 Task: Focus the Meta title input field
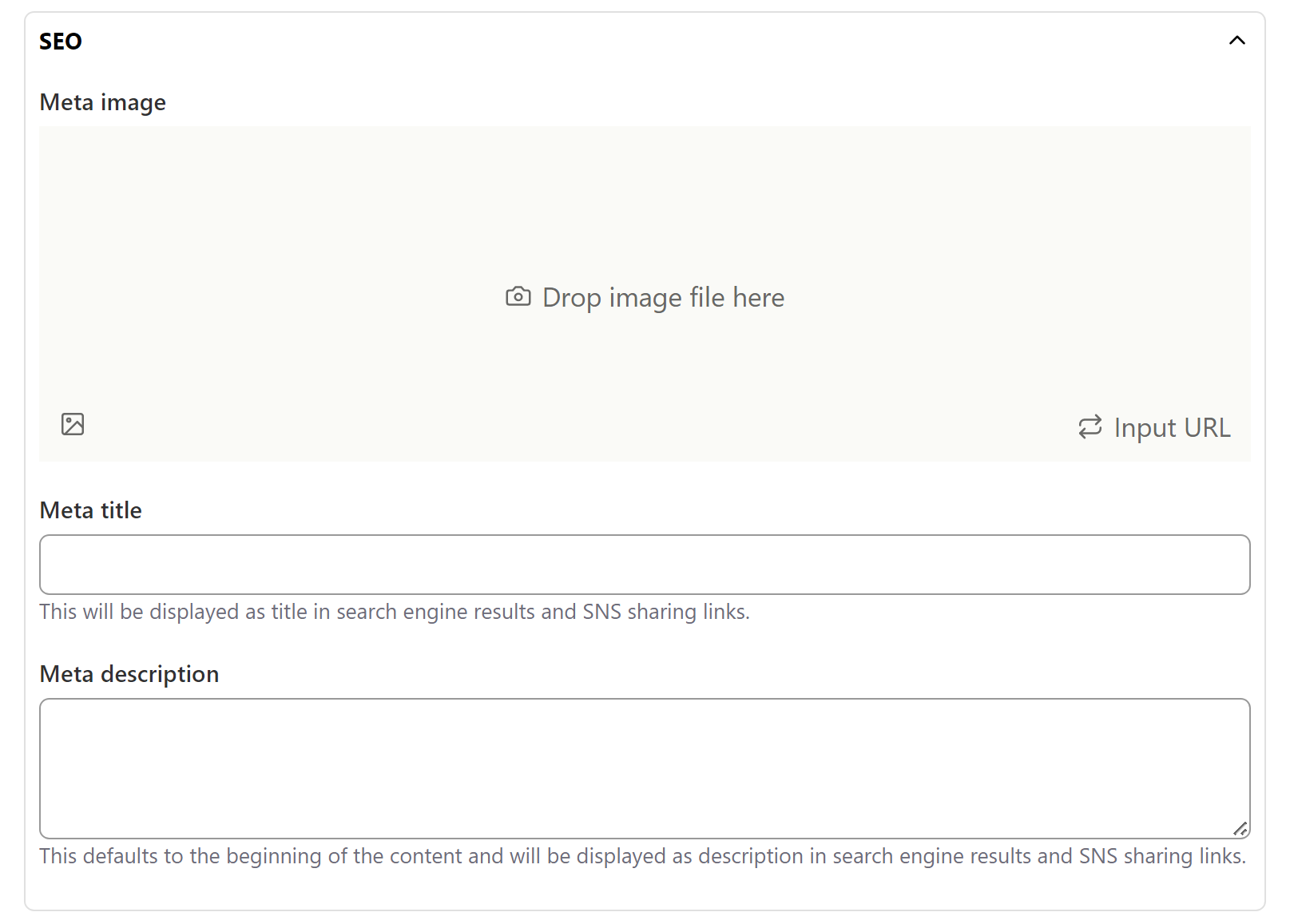click(x=645, y=565)
